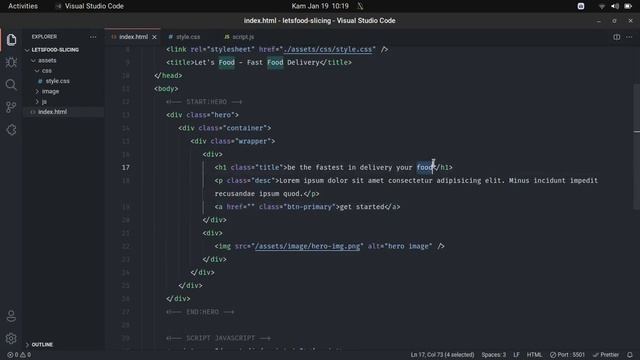This screenshot has width=640, height=360.
Task: Click the div class="hero" line
Action: click(x=202, y=115)
